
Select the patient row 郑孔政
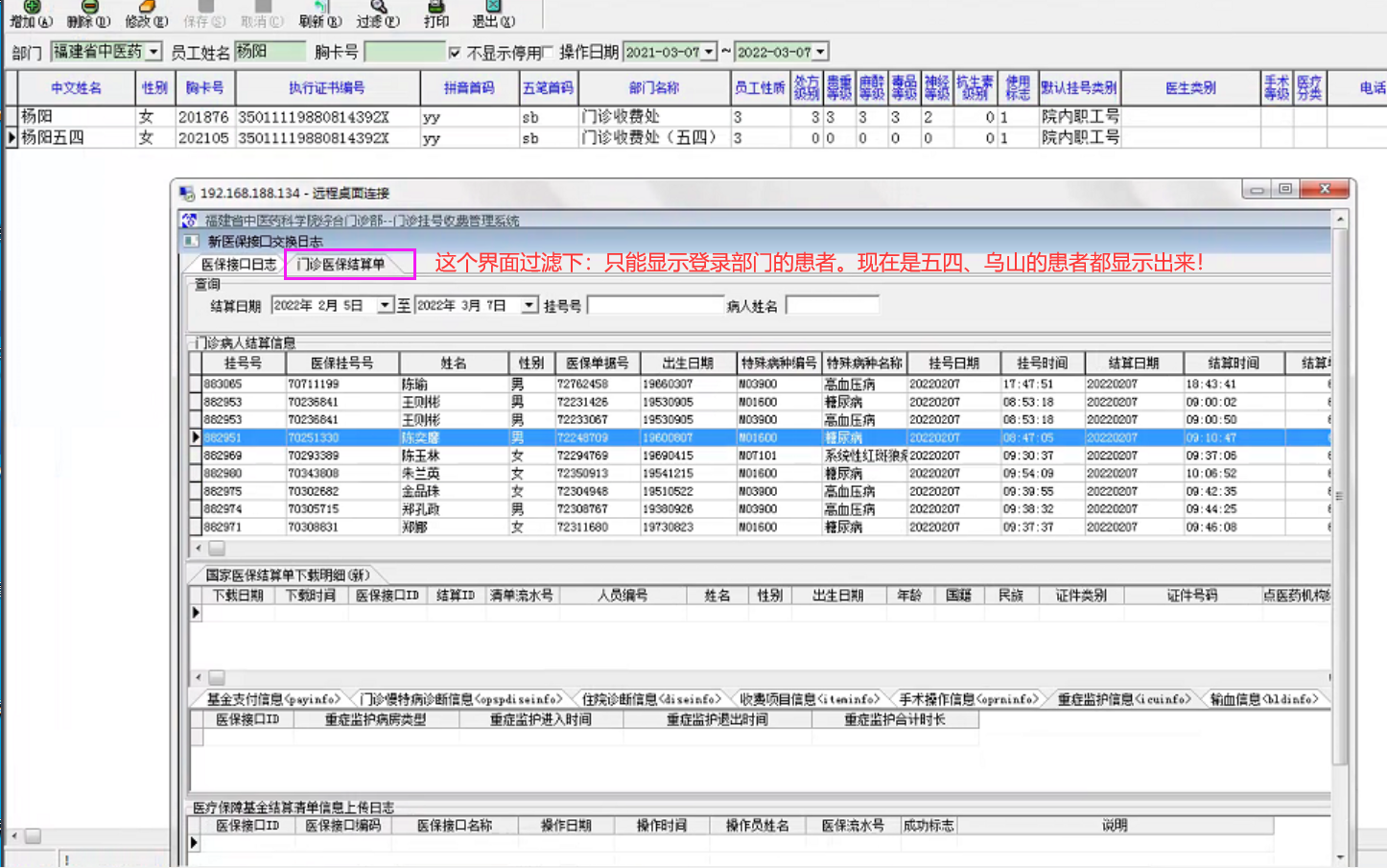(760, 509)
